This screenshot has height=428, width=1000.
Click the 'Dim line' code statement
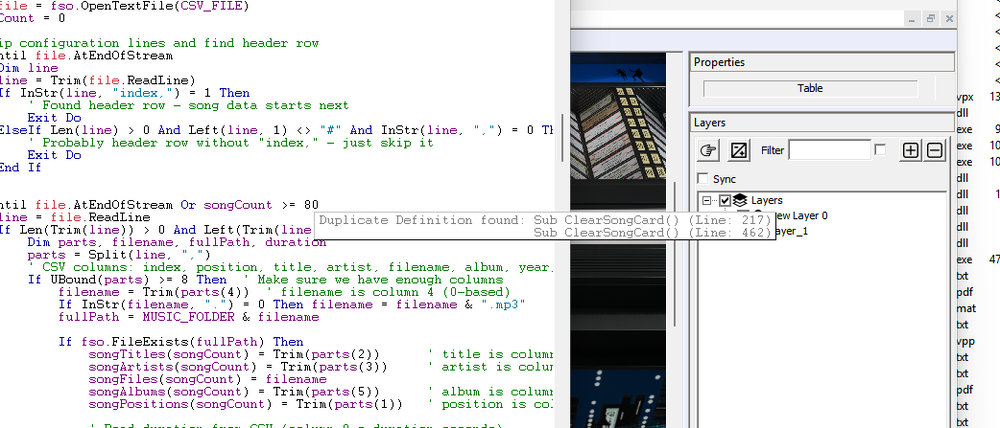(29, 68)
